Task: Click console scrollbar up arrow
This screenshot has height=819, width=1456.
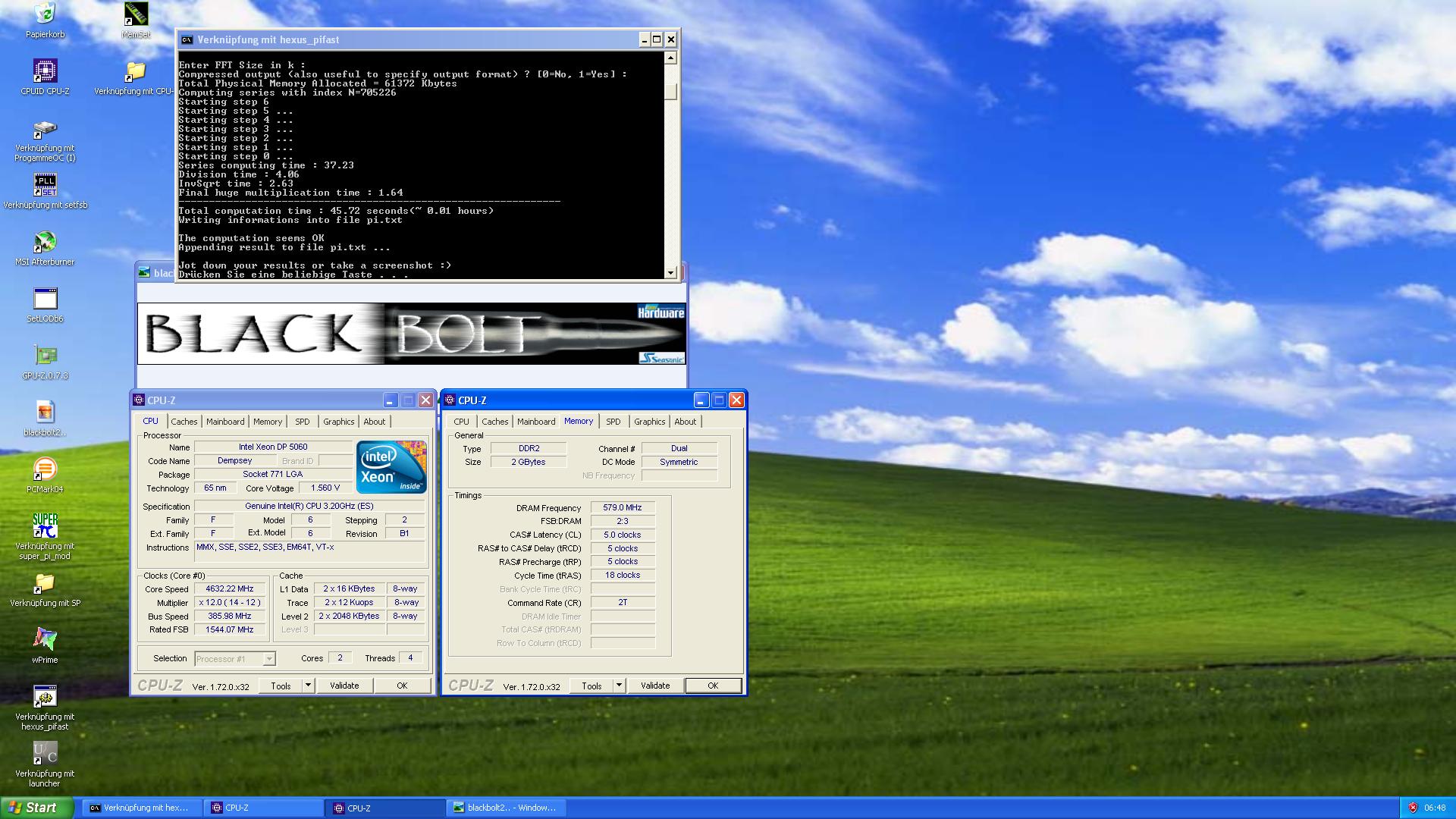Action: [670, 58]
